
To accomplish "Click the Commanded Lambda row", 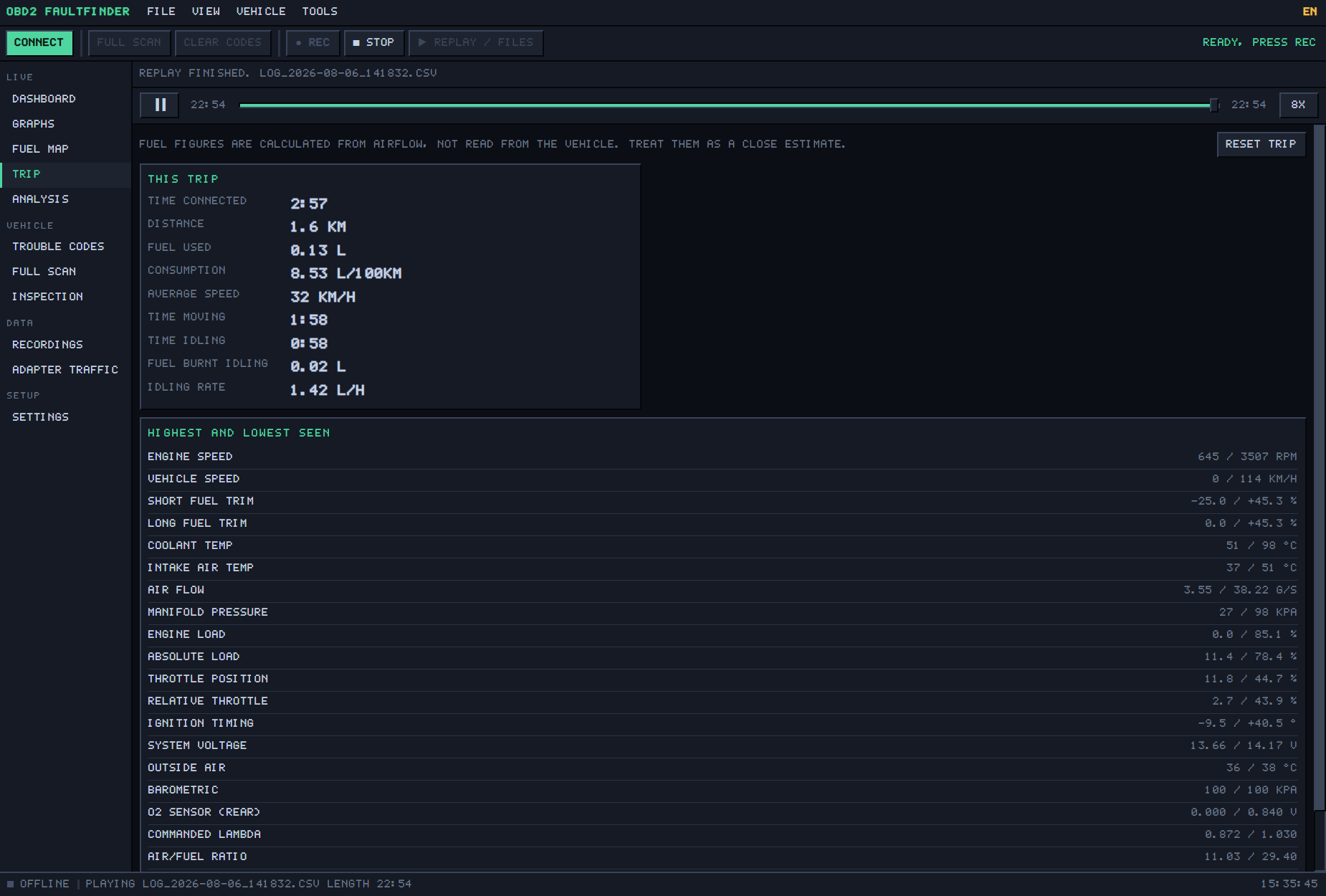I will (722, 834).
